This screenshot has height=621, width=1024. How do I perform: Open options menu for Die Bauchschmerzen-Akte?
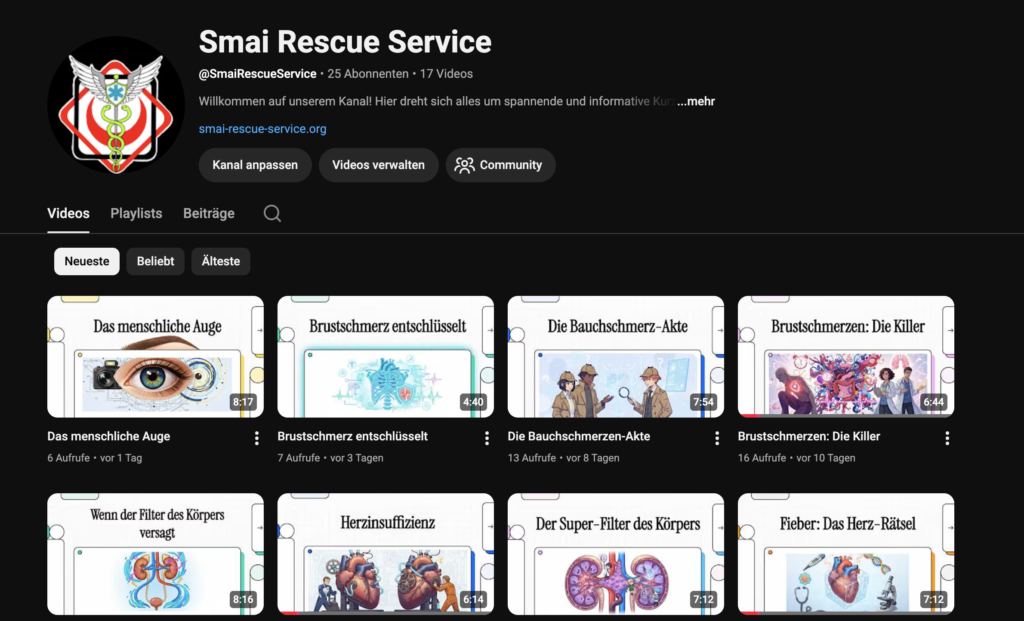coord(717,438)
